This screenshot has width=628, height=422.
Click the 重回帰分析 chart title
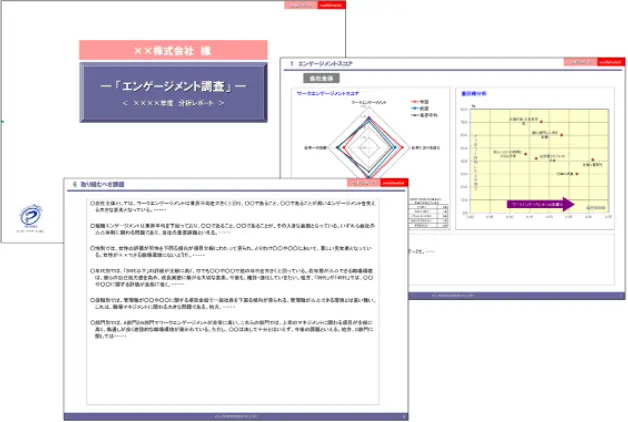473,92
